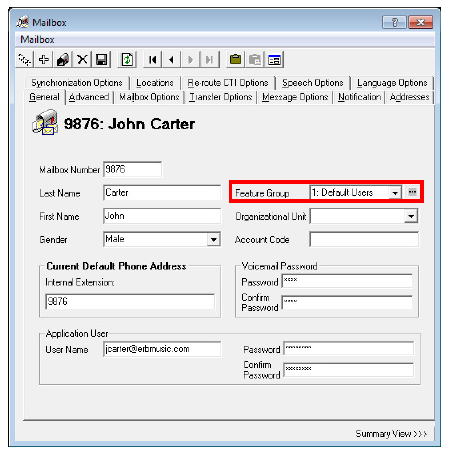This screenshot has width=450, height=458.
Task: Click the Account Code field
Action: [364, 239]
